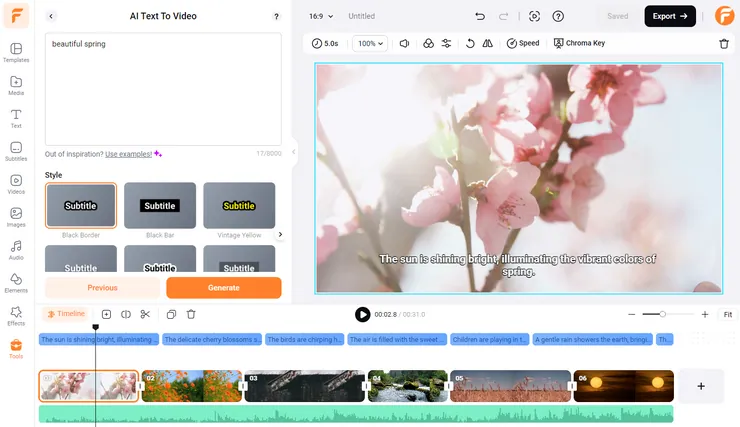Open the Speed control
The width and height of the screenshot is (740, 427).
(523, 43)
